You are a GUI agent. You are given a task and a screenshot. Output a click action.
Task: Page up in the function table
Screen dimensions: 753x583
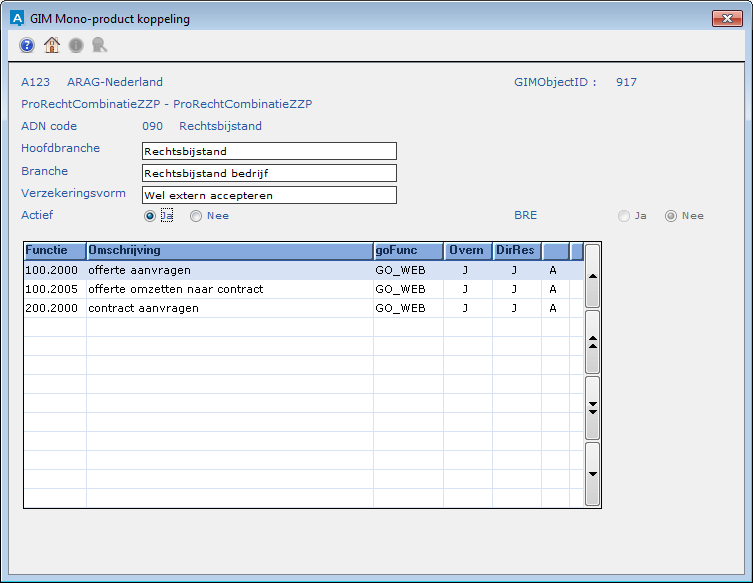click(592, 341)
